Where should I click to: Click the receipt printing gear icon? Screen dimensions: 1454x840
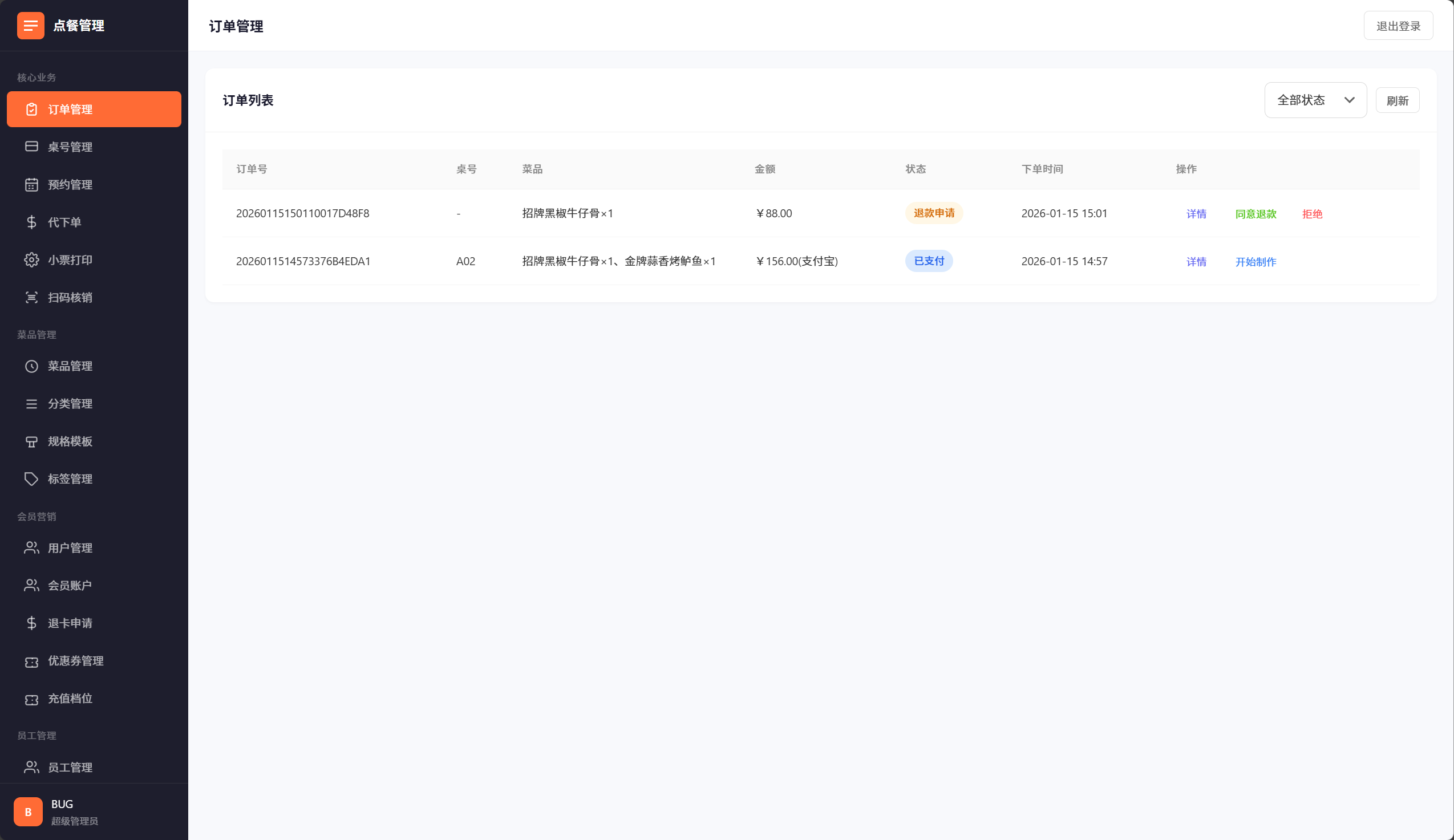(32, 259)
